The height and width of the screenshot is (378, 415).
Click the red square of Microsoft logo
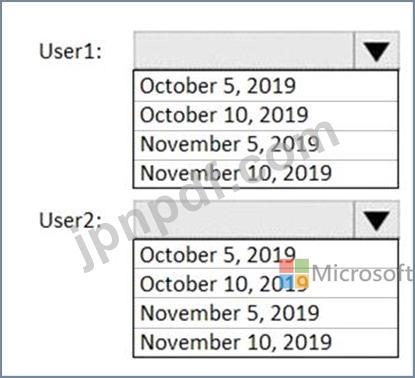(x=286, y=266)
